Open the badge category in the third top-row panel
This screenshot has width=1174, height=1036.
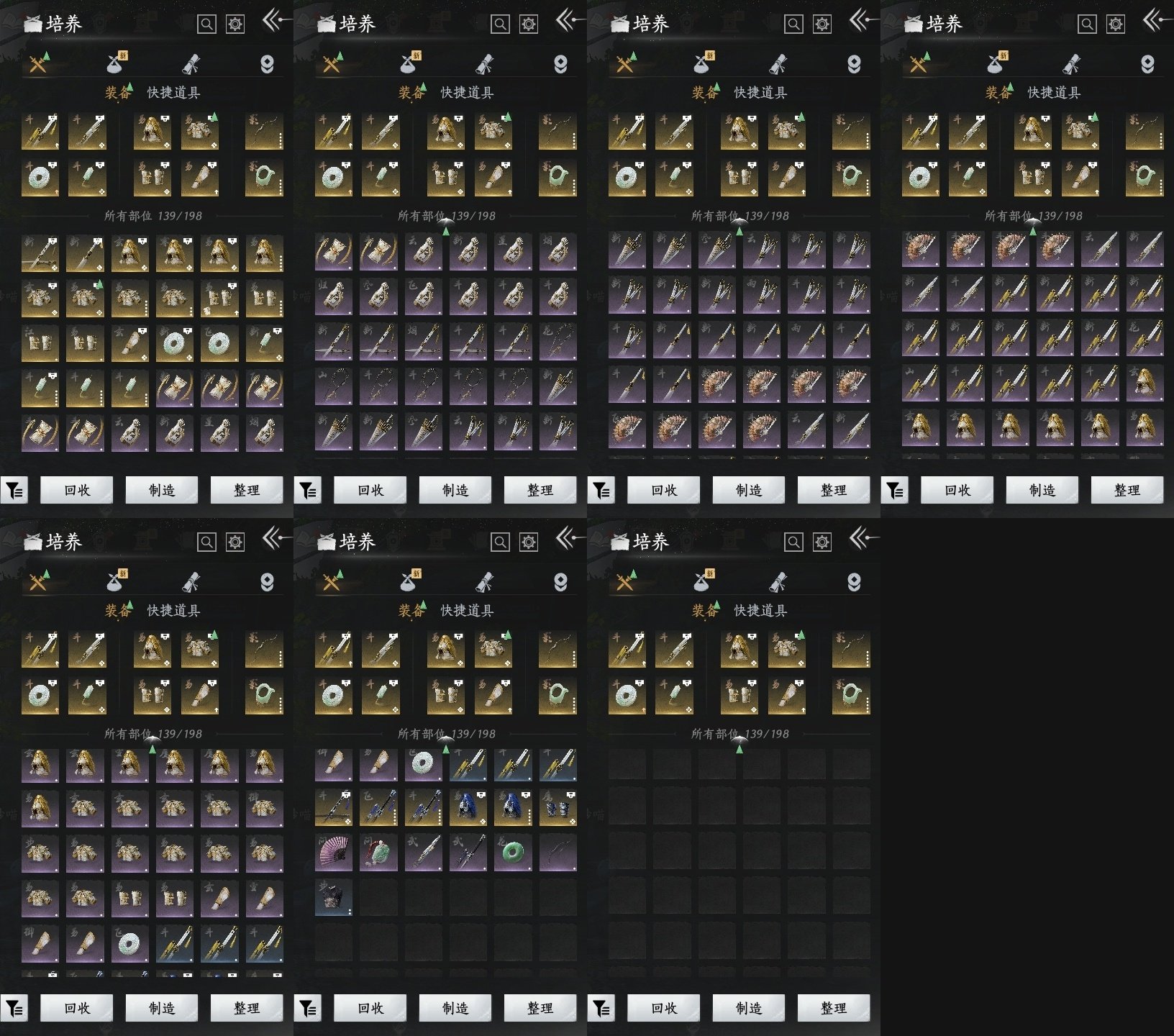click(854, 64)
